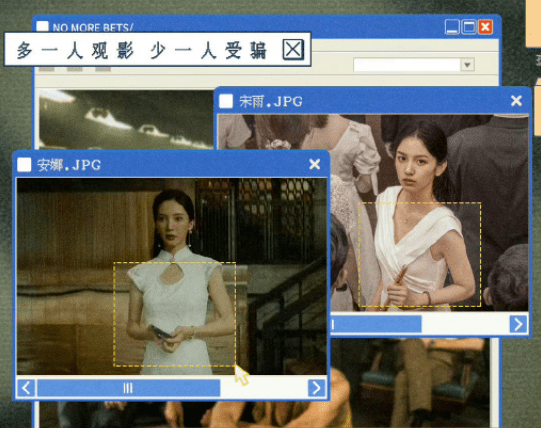Open the dropdown arrow in main window toolbar
The width and height of the screenshot is (541, 428).
(468, 65)
